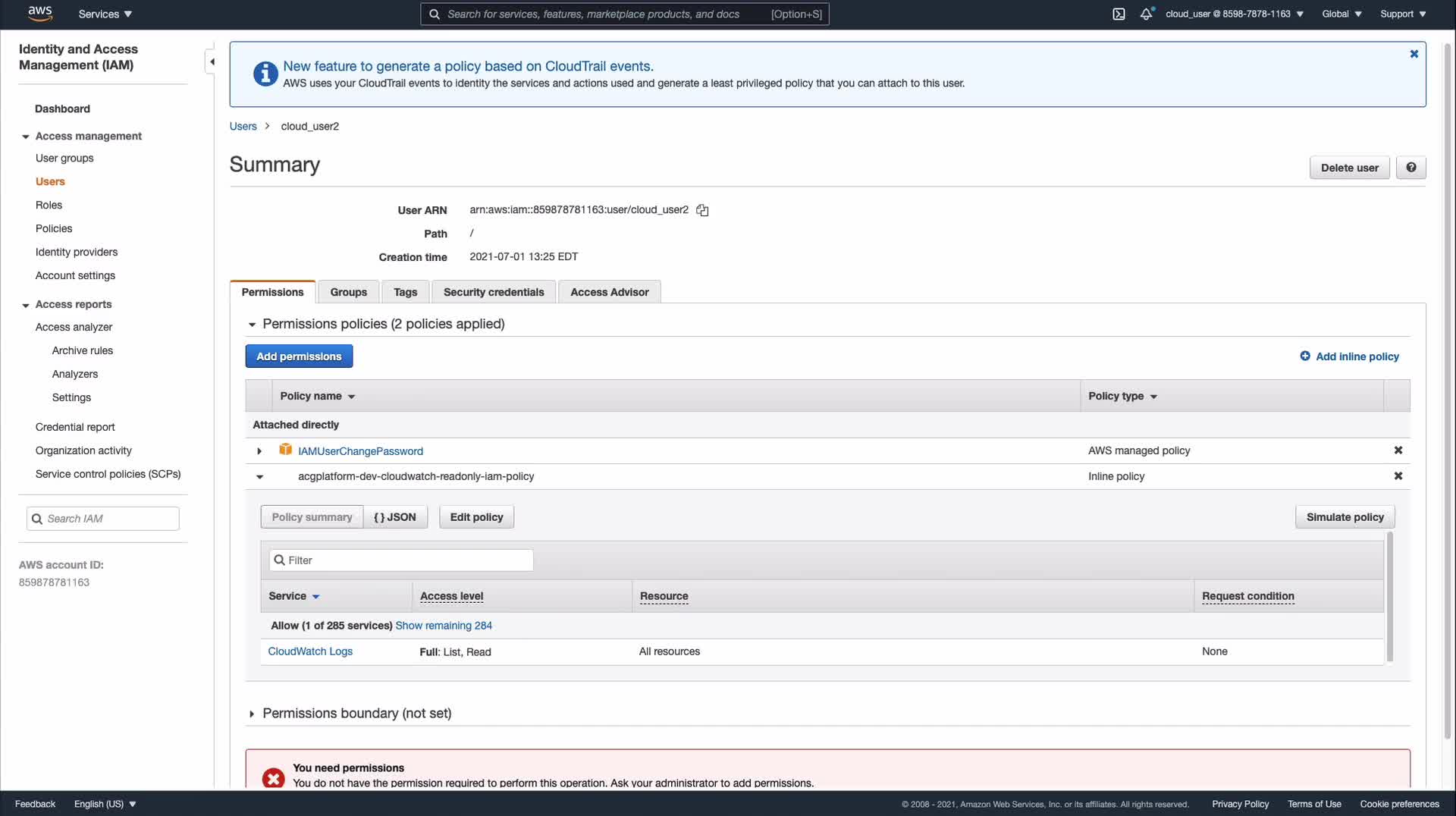
Task: Click the Search IAM magnifier icon
Action: click(x=36, y=519)
